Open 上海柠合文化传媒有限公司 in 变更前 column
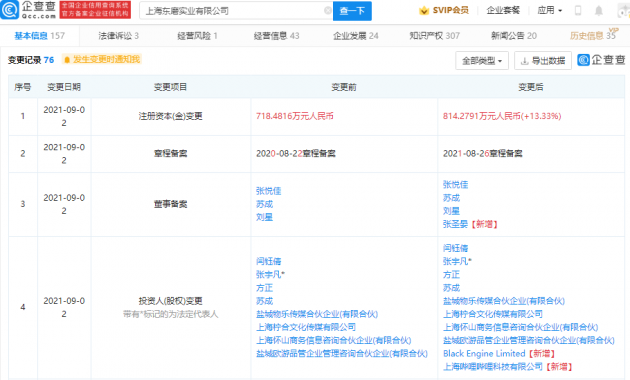This screenshot has height=380, width=630. pos(306,327)
